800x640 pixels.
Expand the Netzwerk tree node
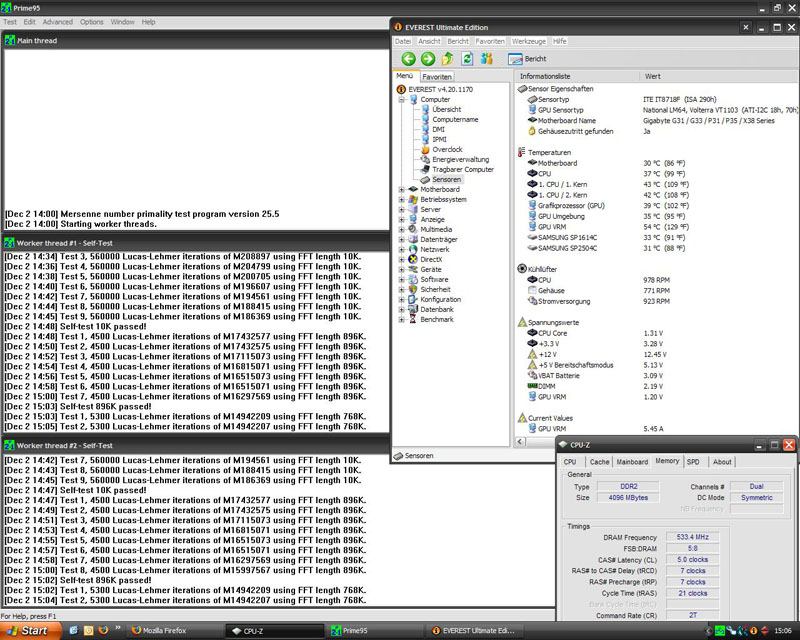point(402,250)
